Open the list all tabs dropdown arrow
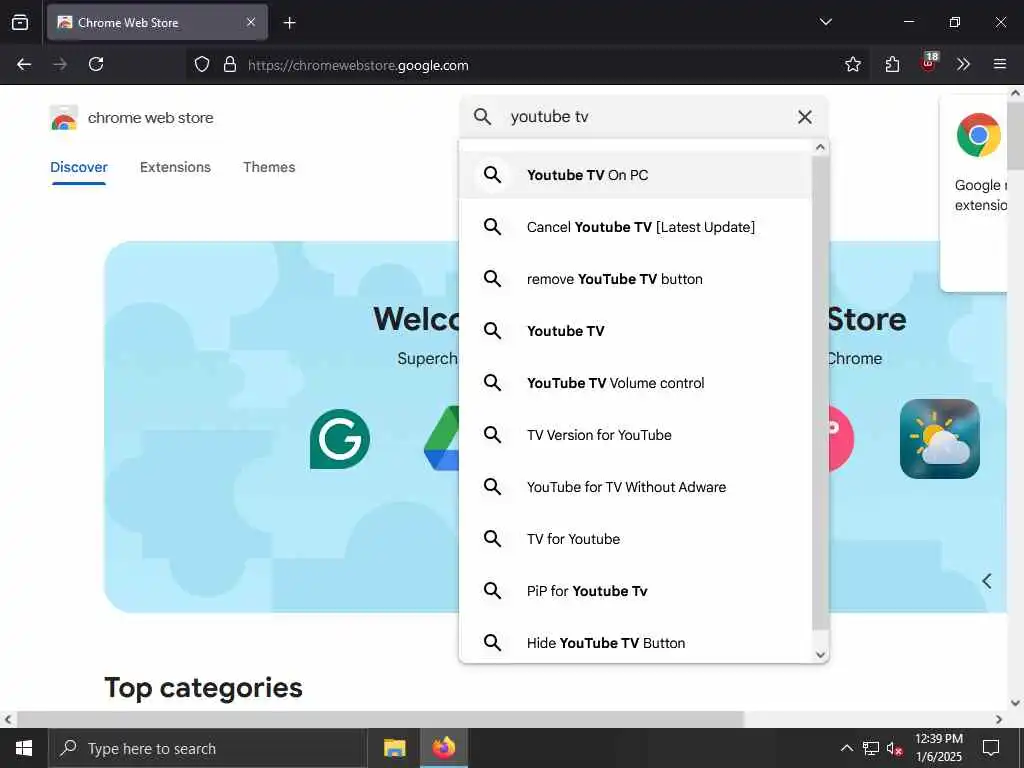This screenshot has width=1024, height=768. click(x=825, y=22)
